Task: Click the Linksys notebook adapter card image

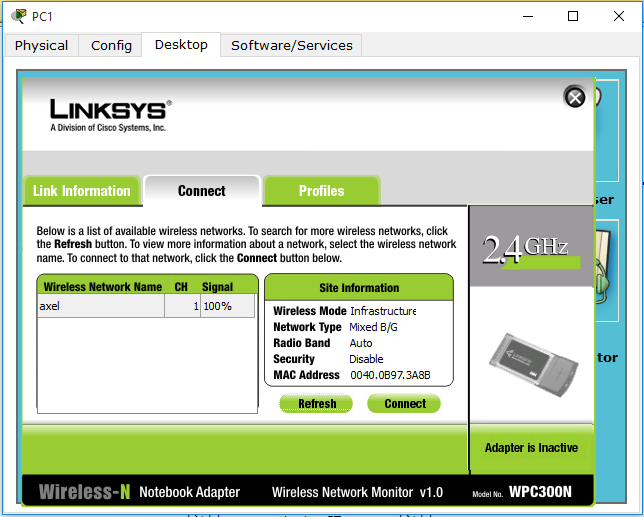Action: pyautogui.click(x=533, y=365)
